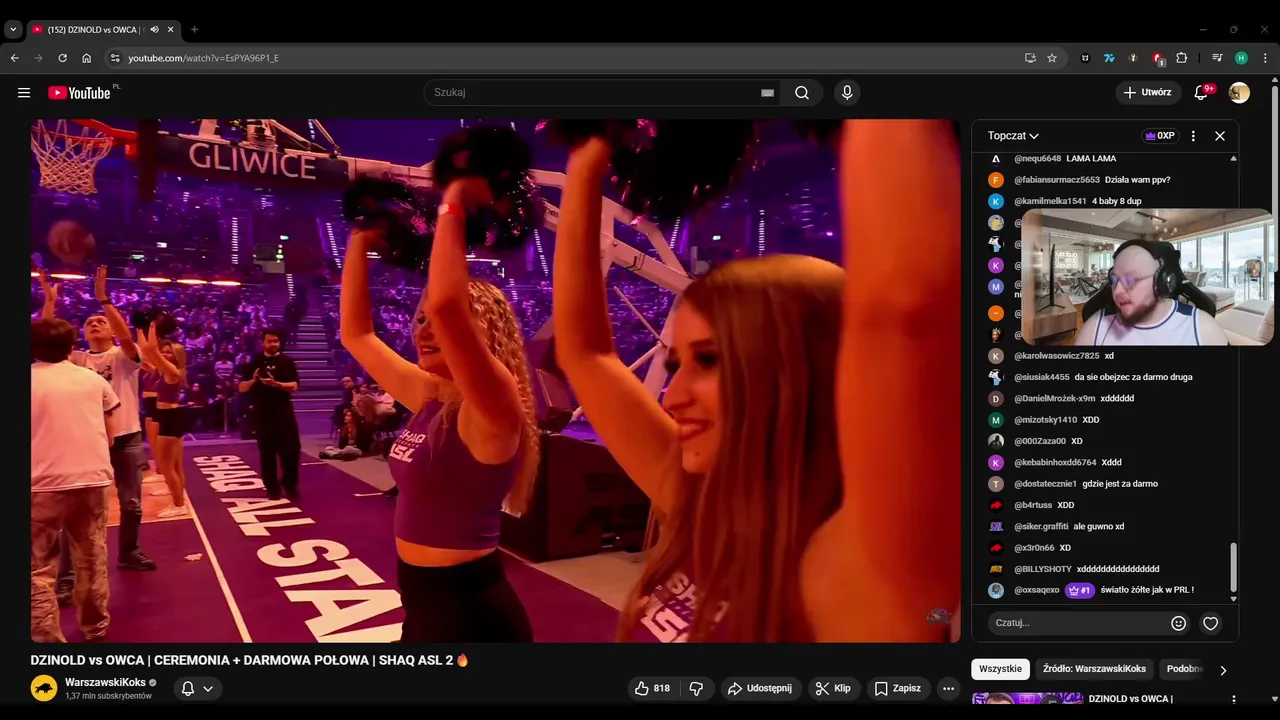The width and height of the screenshot is (1280, 720).
Task: Open YouTube notifications bell
Action: pos(1202,93)
